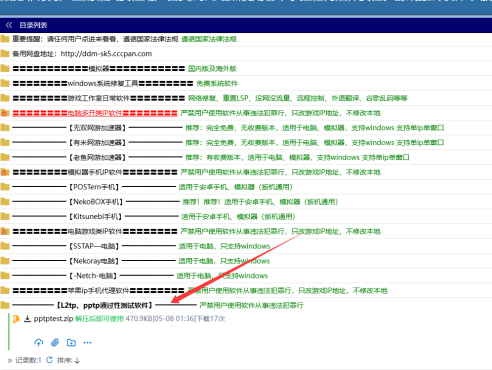Open the windows系统修复工具 section name
Screen dimensions: 492x370
point(103,83)
